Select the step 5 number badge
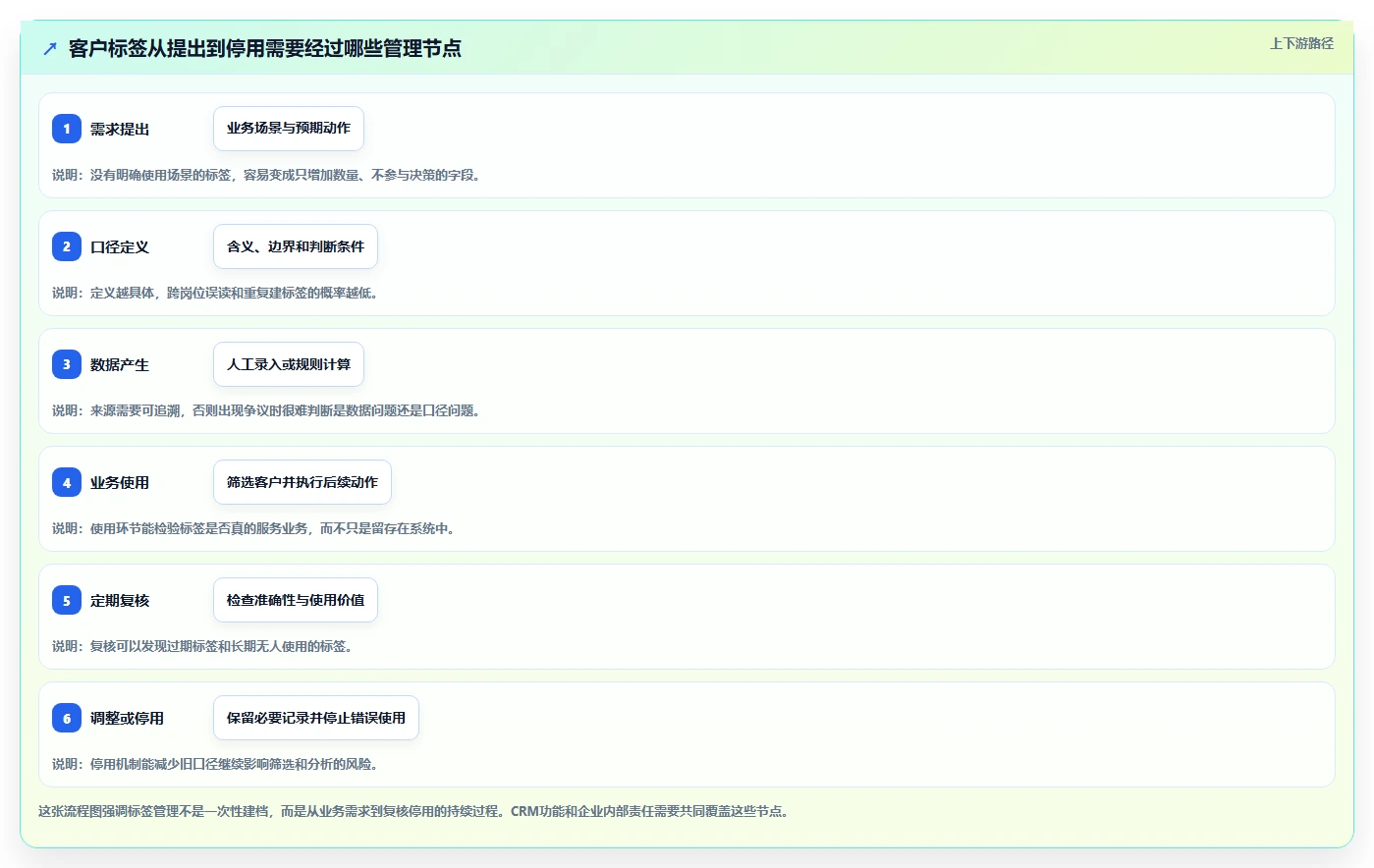1374x868 pixels. pyautogui.click(x=67, y=600)
